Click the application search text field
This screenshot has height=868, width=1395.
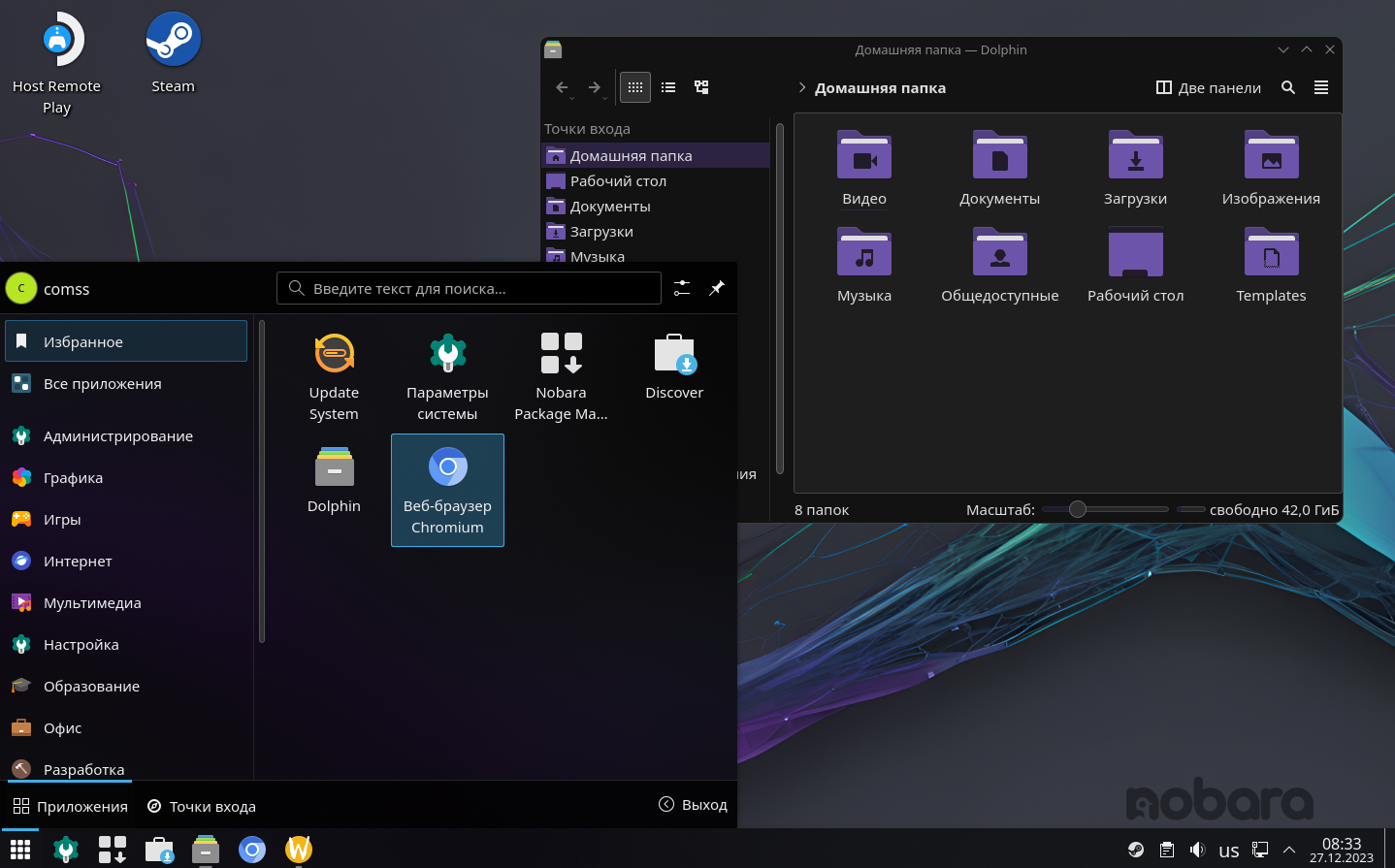pos(469,288)
